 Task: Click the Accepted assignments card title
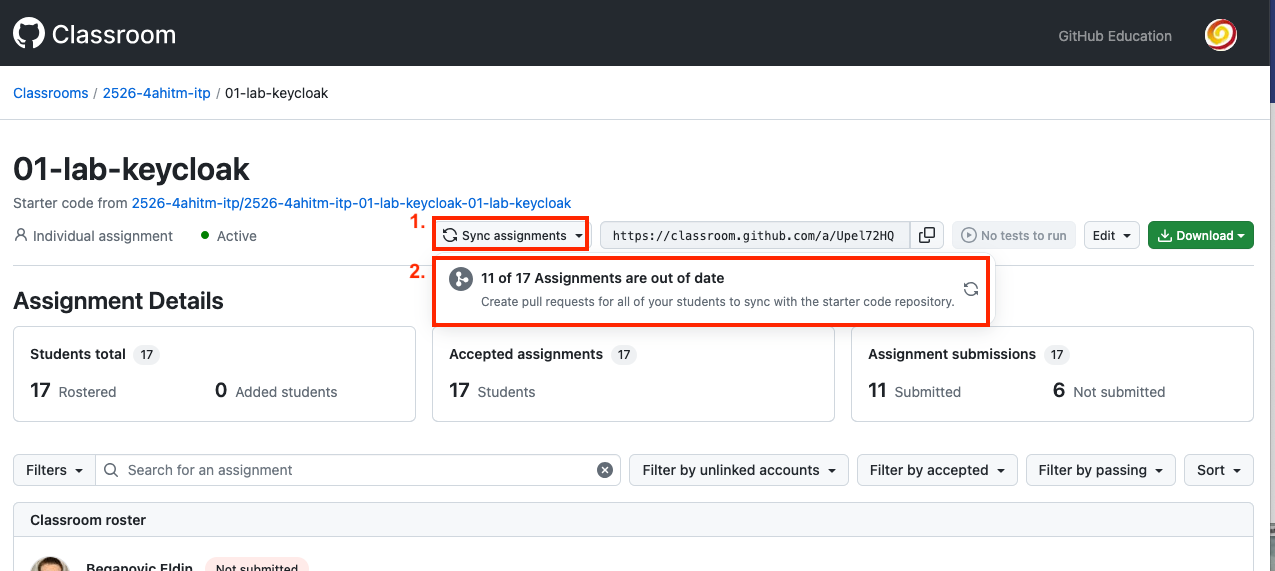(x=526, y=354)
